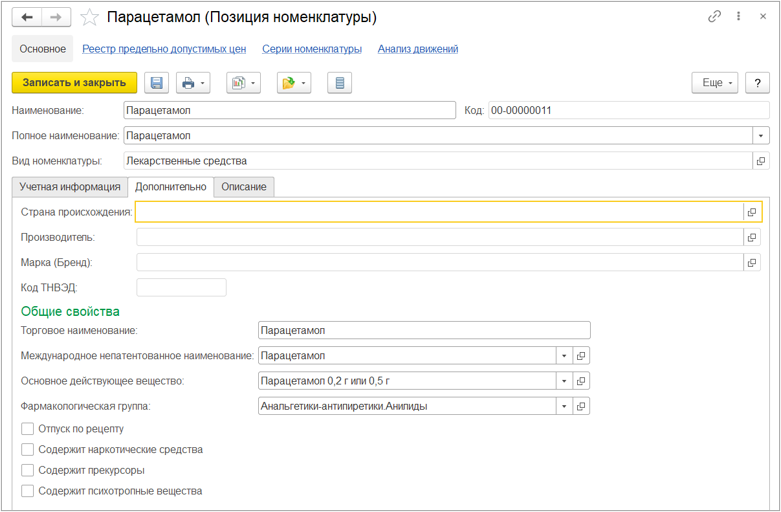Viewport: 781px width, 512px height.
Task: Open Международное непатентованное наименование record icon
Action: (x=581, y=356)
